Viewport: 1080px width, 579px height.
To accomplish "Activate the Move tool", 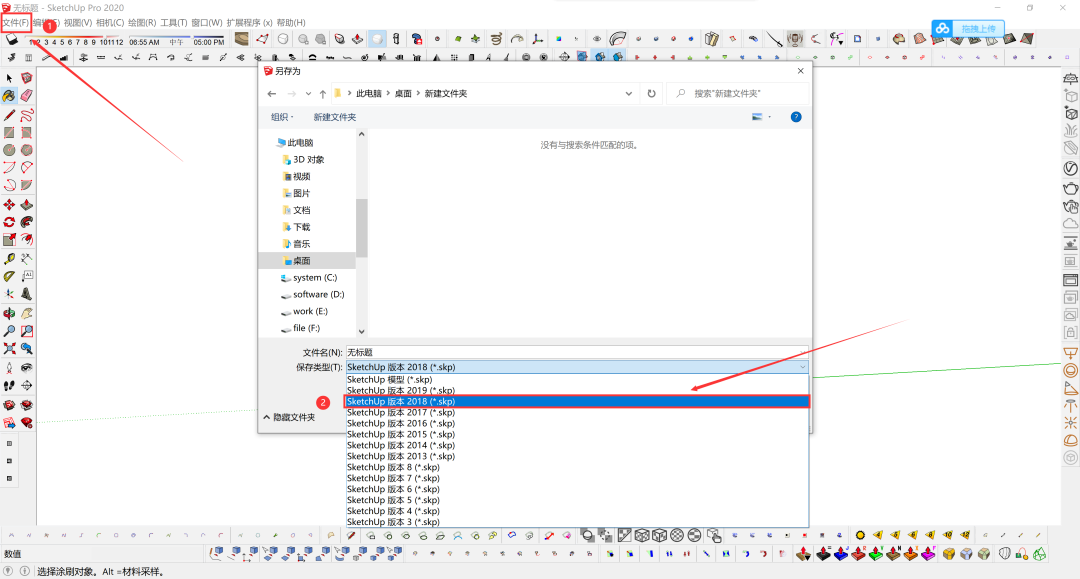I will click(9, 204).
